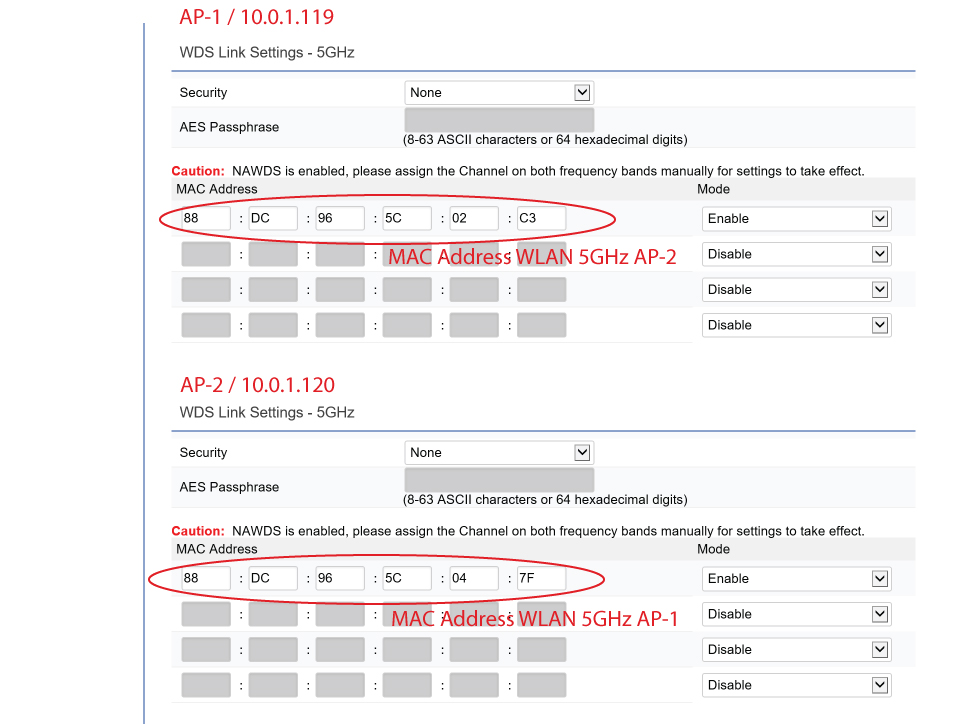Screen dimensions: 968x724
Task: Click the '8-63 ASCII characters' hint in the AP-2 section
Action: click(x=545, y=499)
